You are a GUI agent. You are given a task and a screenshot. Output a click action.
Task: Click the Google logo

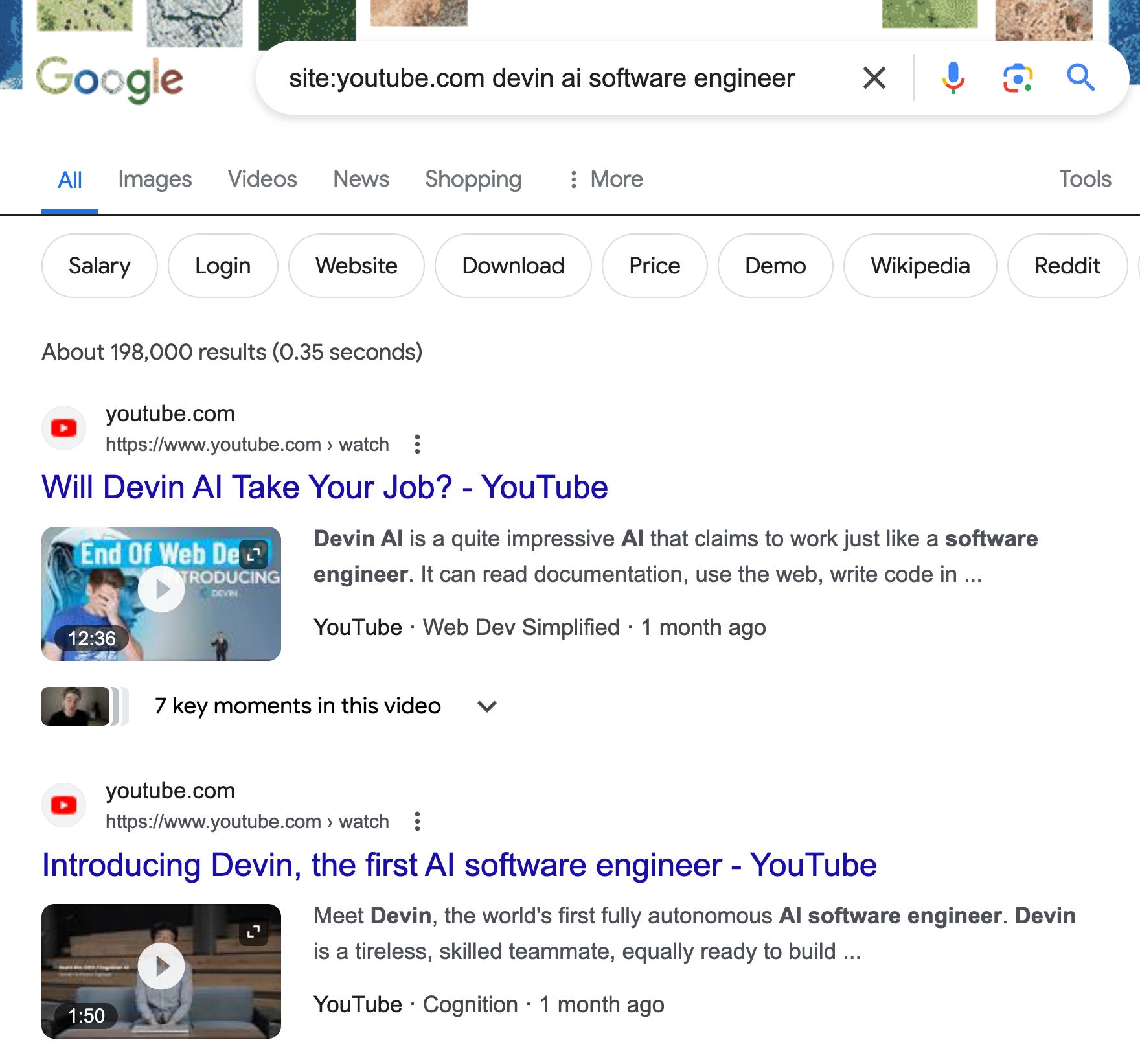click(109, 80)
